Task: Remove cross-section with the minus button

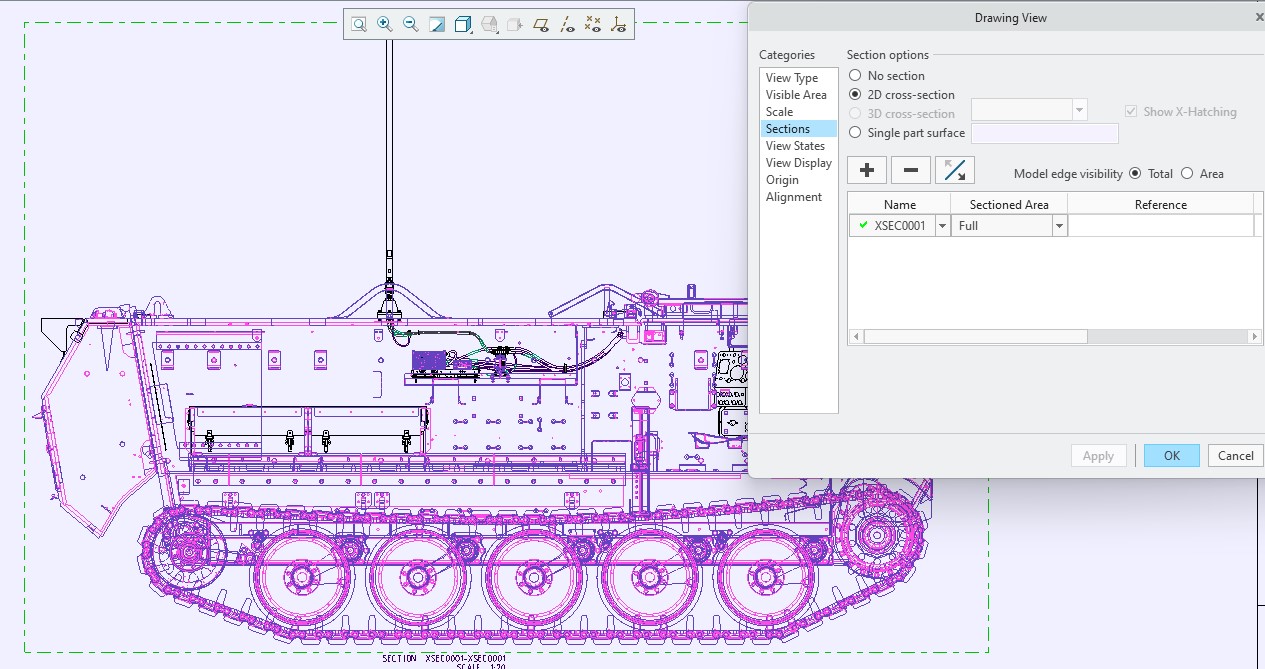Action: [x=910, y=170]
